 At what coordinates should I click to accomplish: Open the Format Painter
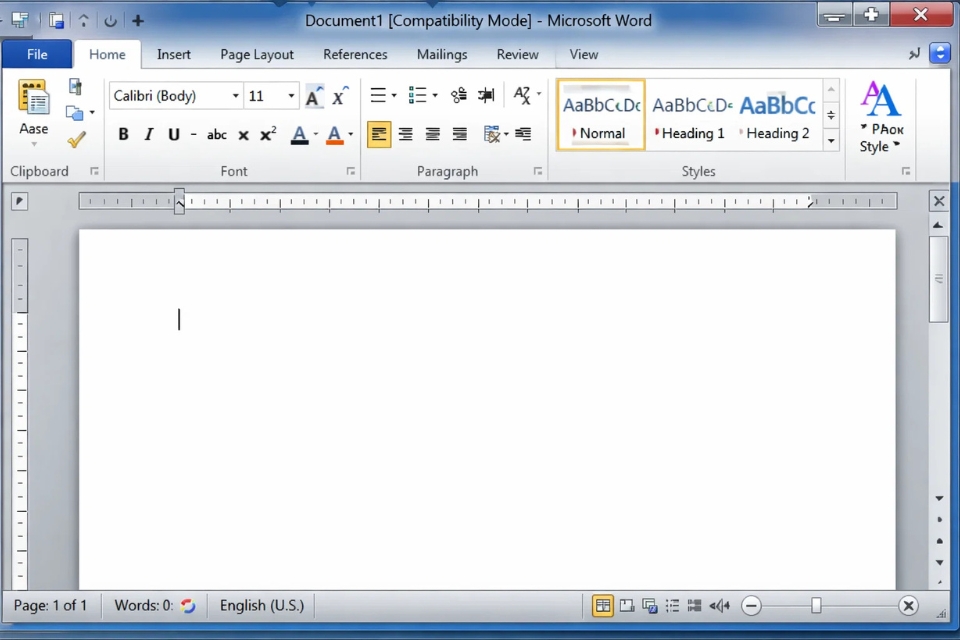pyautogui.click(x=76, y=139)
